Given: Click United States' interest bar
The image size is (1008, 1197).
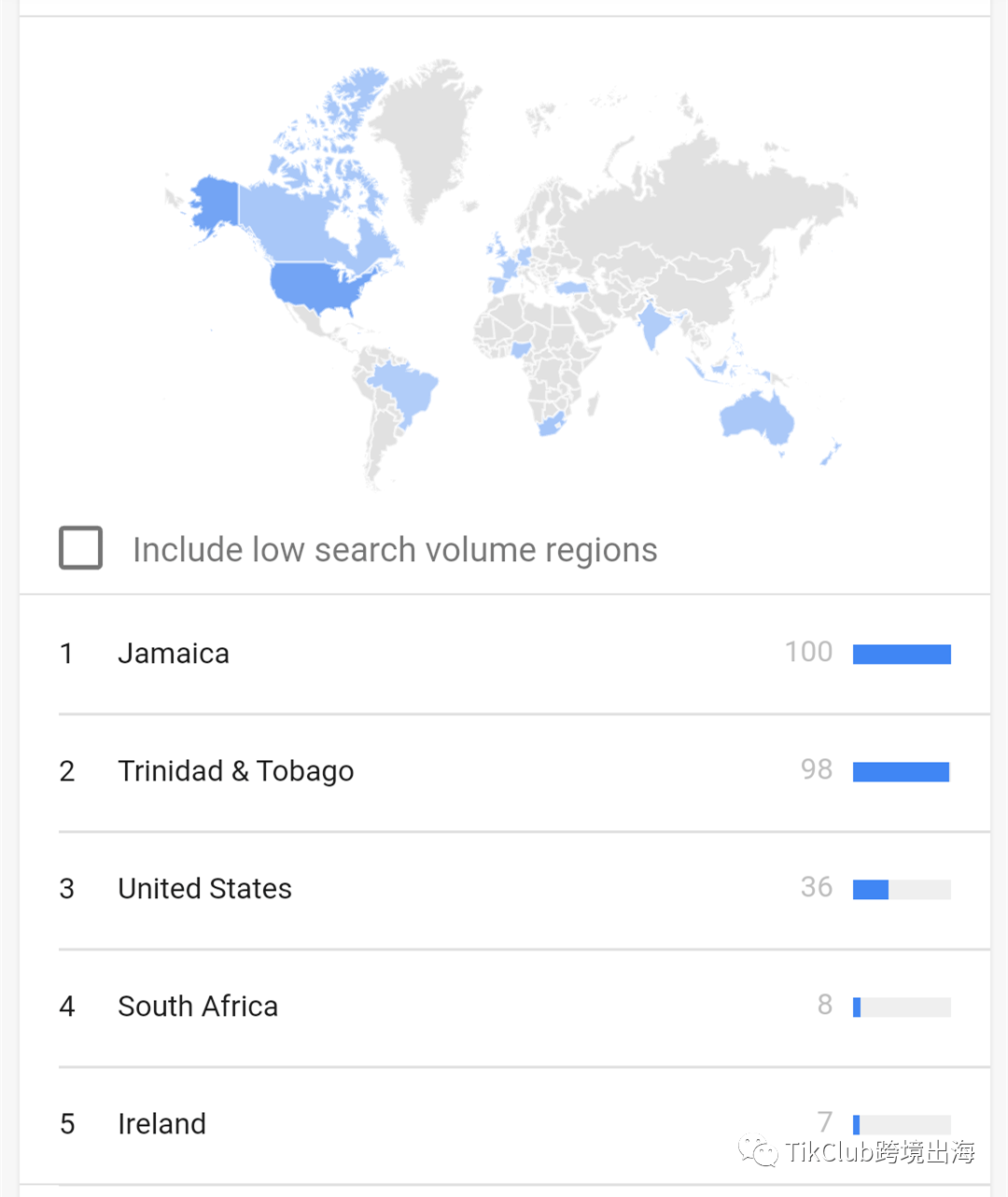Looking at the screenshot, I should click(x=902, y=890).
